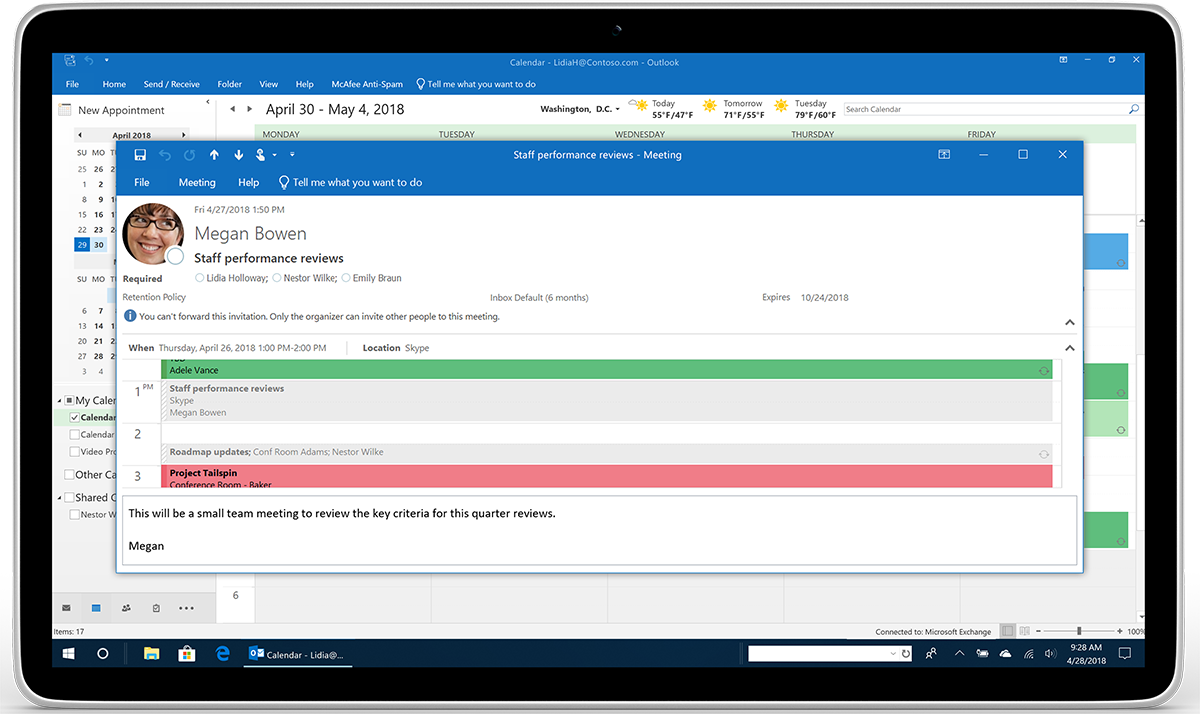Collapse the meeting scheduling section chevron
Image resolution: width=1200 pixels, height=714 pixels.
point(1069,348)
